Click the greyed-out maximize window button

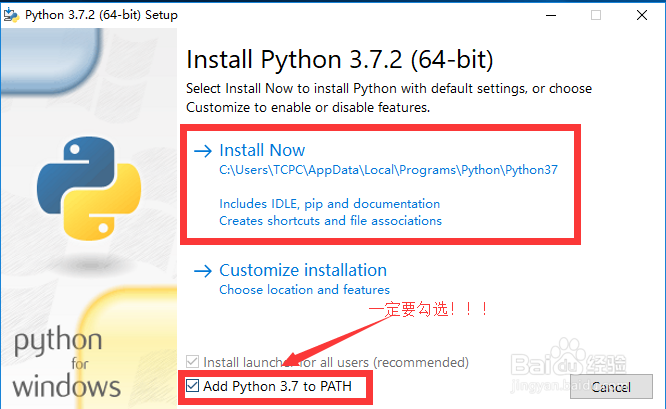point(596,15)
